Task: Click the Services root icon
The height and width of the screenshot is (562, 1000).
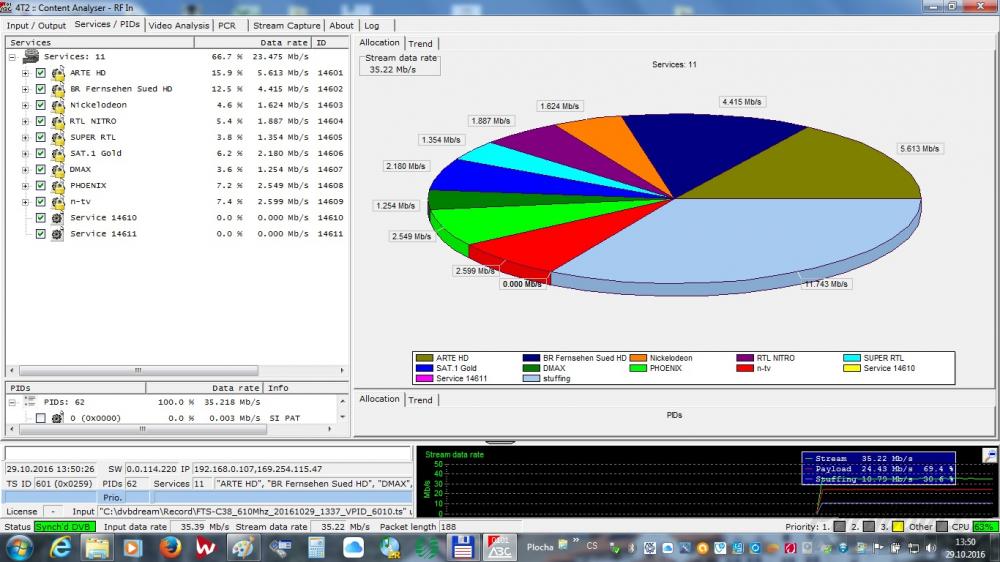Action: 31,57
